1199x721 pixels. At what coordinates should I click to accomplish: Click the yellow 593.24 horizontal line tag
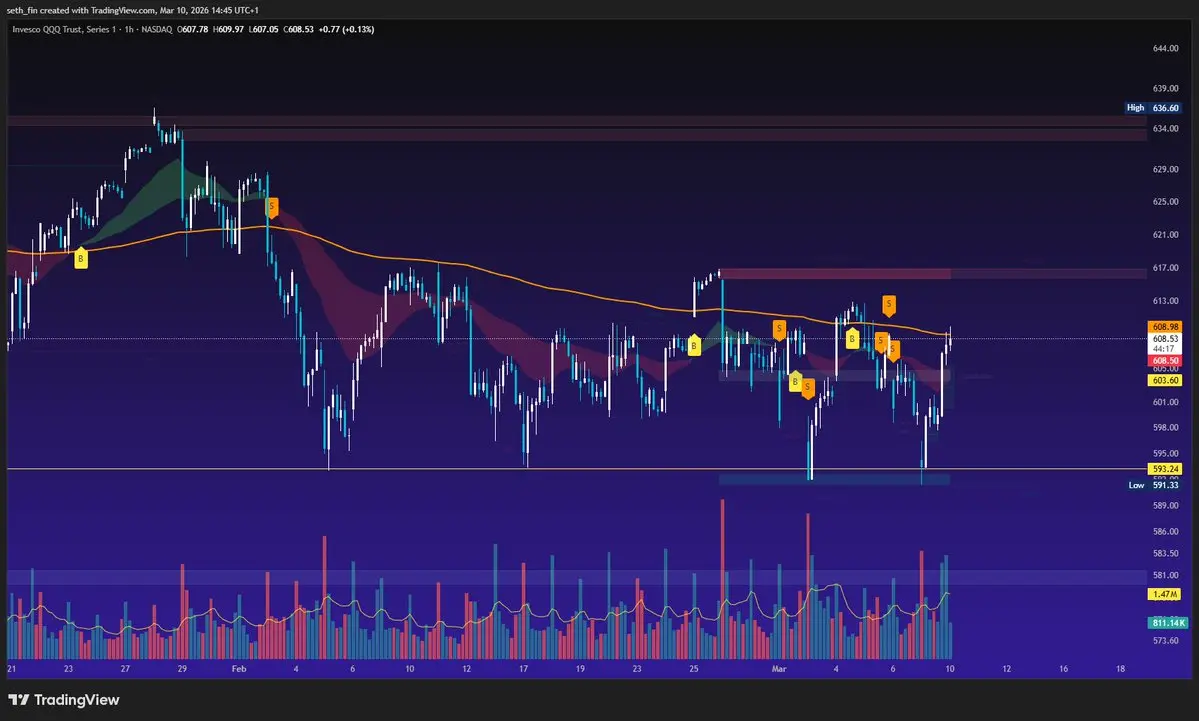[1165, 469]
